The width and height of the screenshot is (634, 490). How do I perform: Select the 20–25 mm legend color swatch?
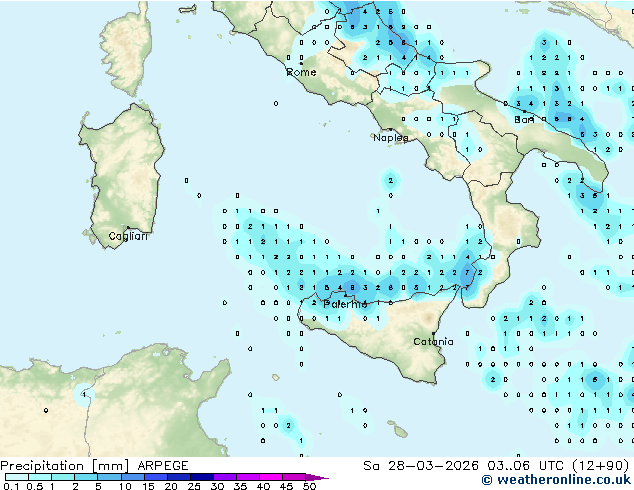coord(178,477)
